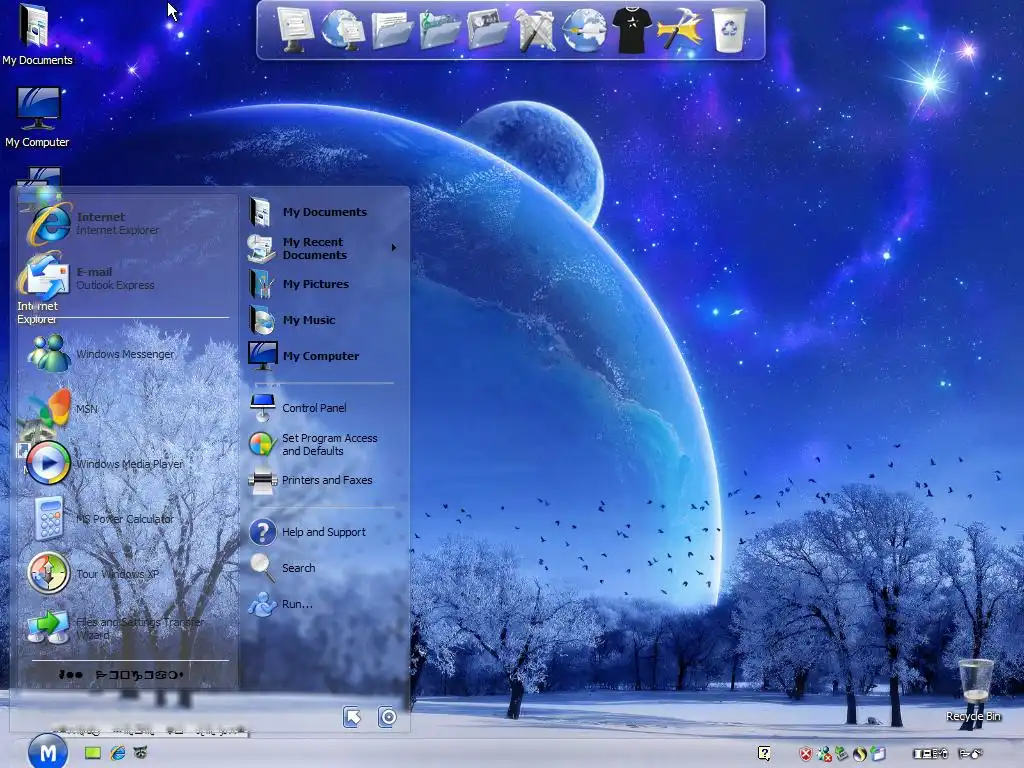Click the raccoon quick launch icon

point(140,752)
